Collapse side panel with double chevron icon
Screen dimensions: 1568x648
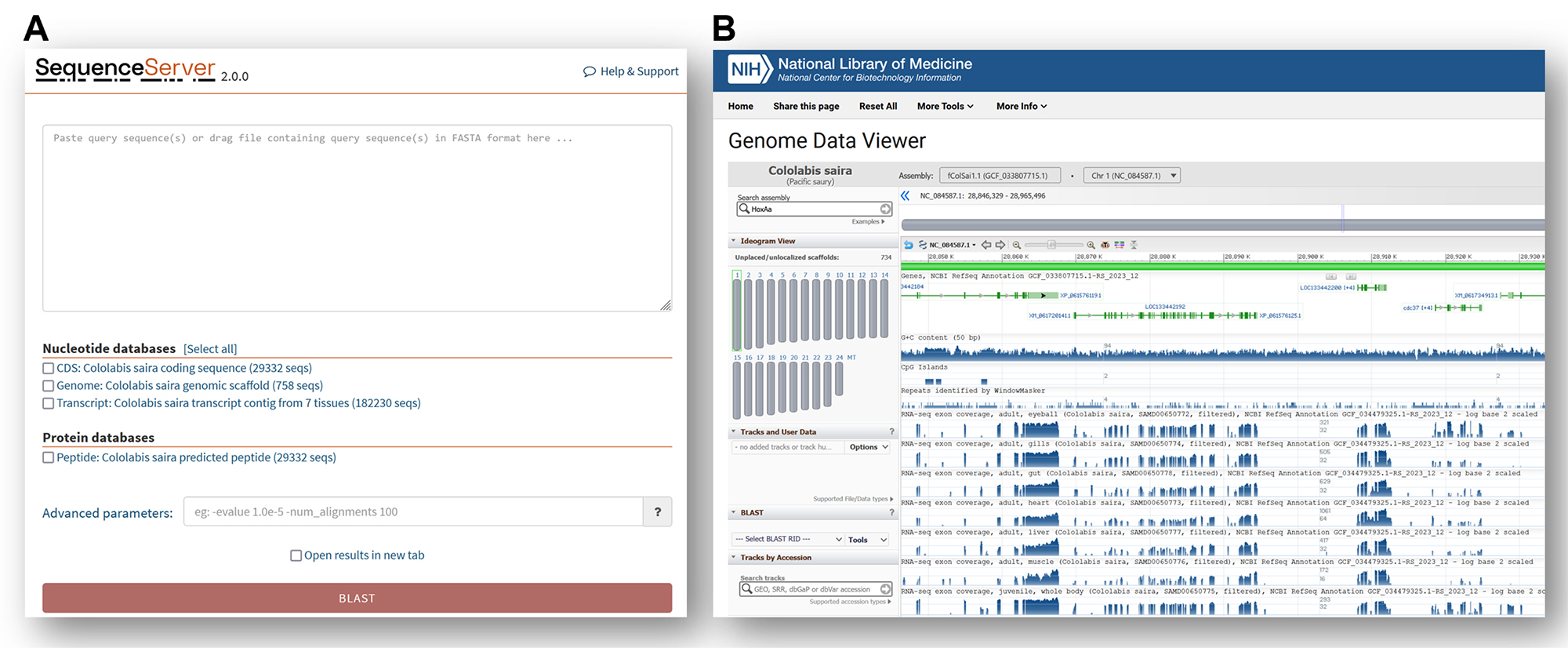(x=905, y=196)
